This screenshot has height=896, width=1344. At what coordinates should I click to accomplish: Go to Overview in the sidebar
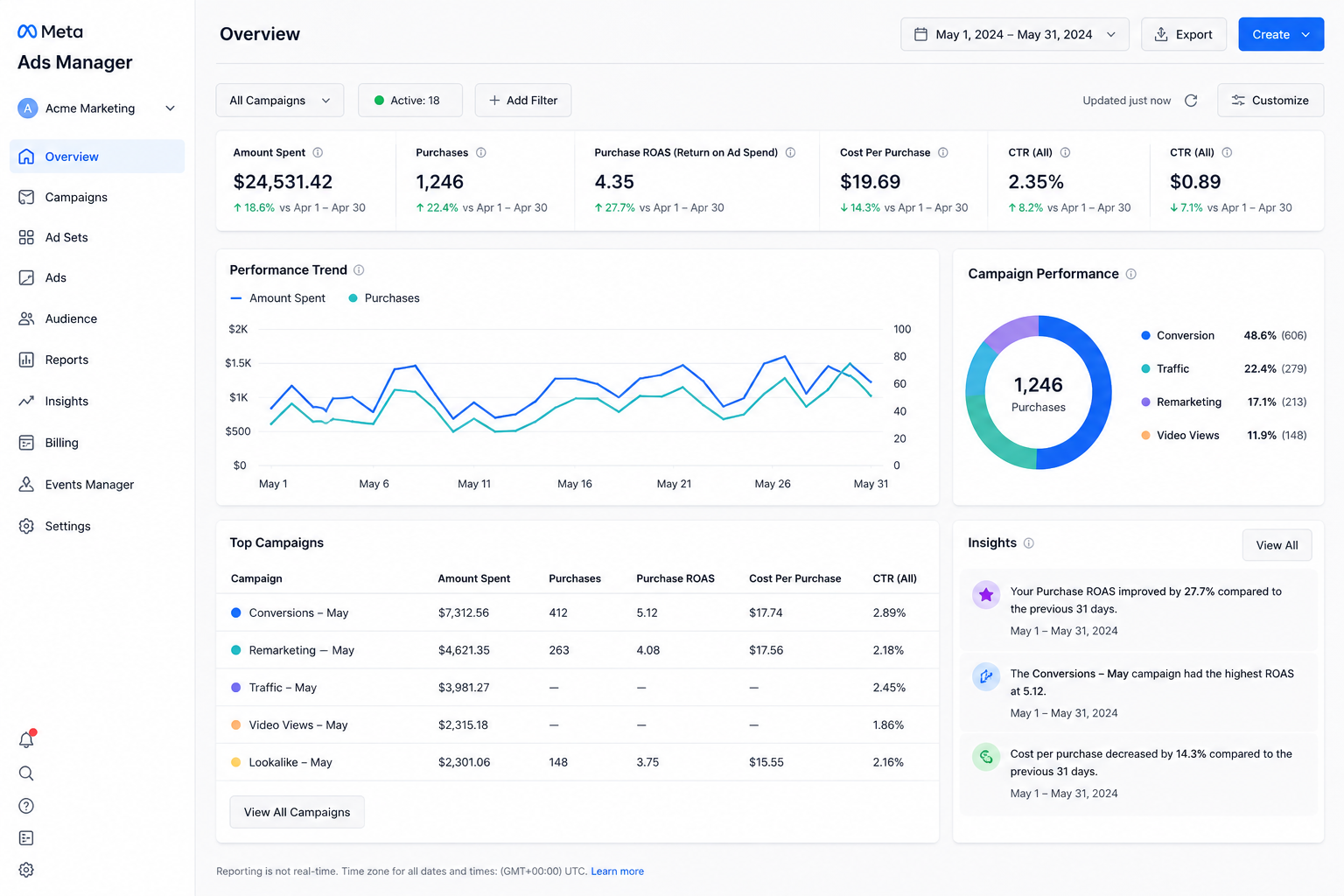click(97, 157)
